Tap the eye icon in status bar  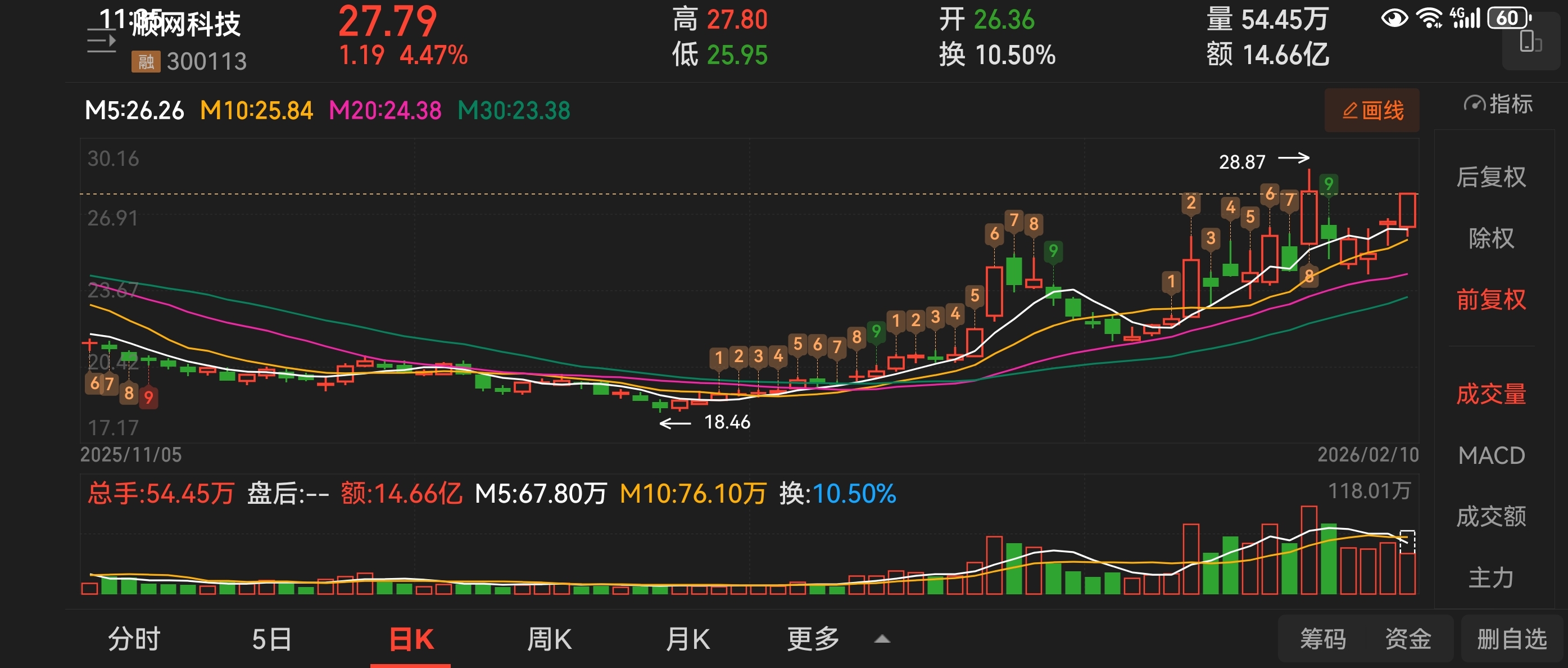pos(1394,18)
